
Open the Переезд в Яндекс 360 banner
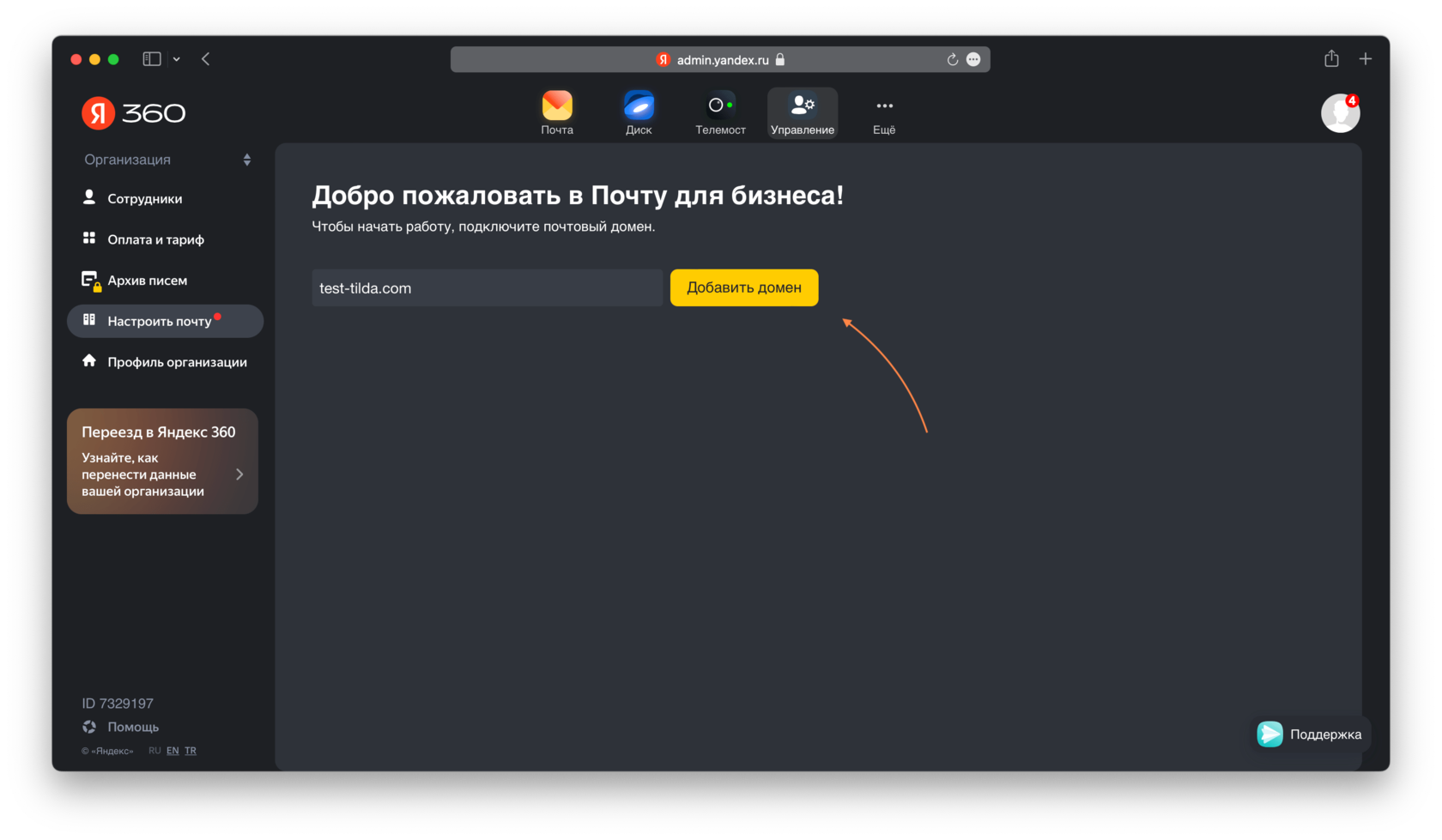[162, 461]
